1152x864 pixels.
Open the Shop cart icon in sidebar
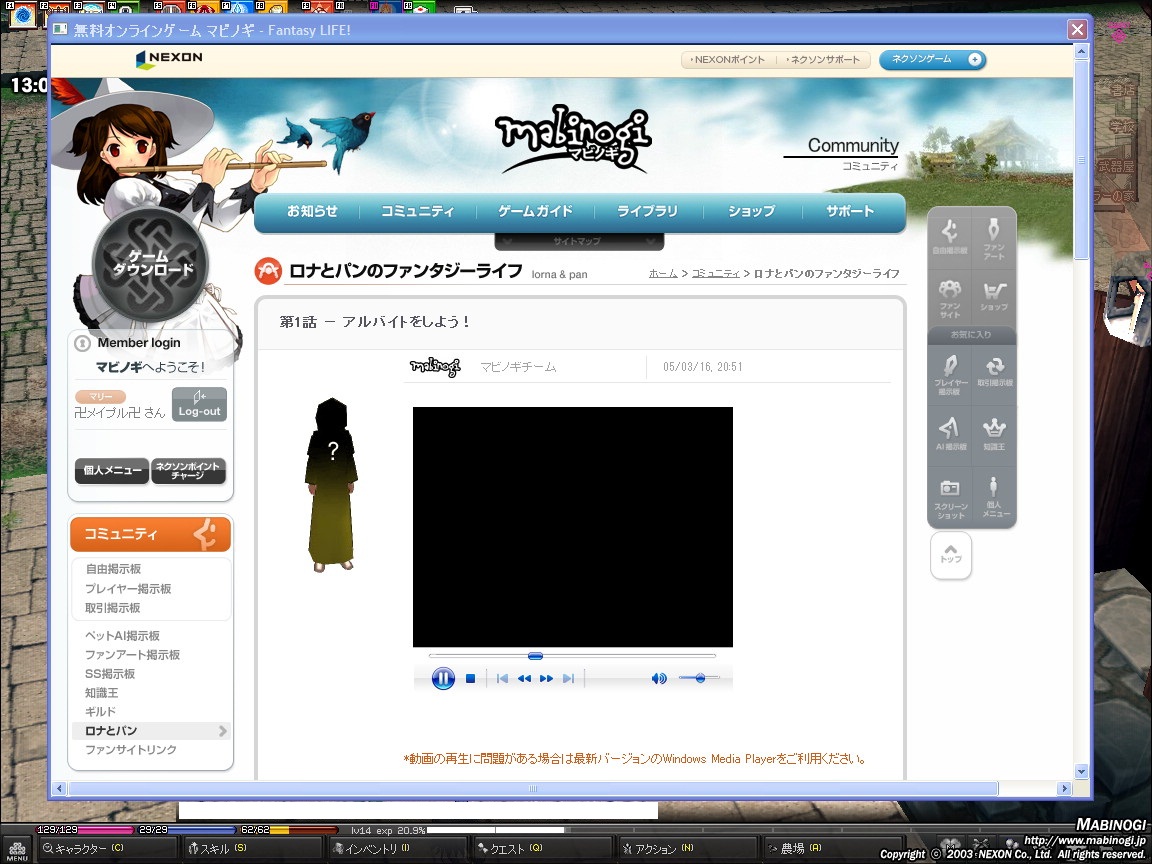pos(994,296)
